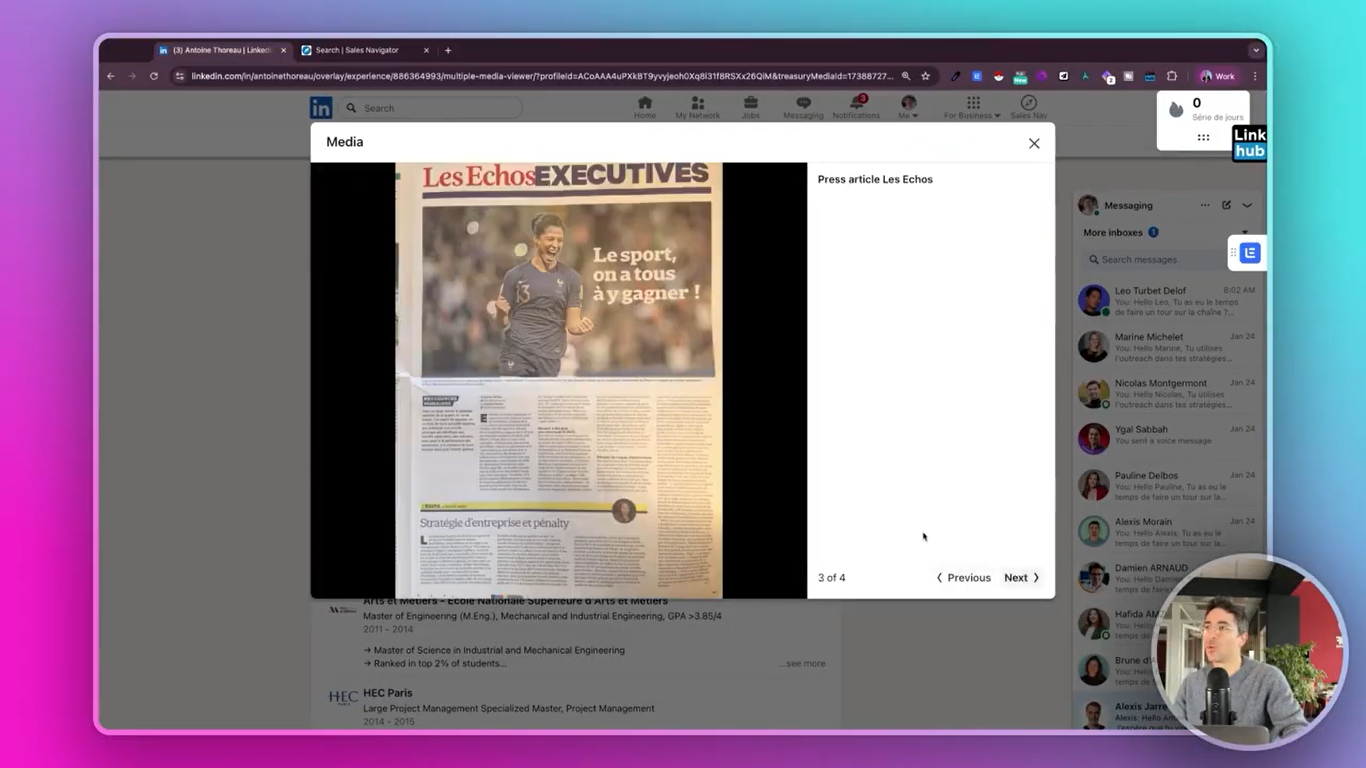This screenshot has height=768, width=1366.
Task: Go to the previous media item
Action: pos(963,578)
